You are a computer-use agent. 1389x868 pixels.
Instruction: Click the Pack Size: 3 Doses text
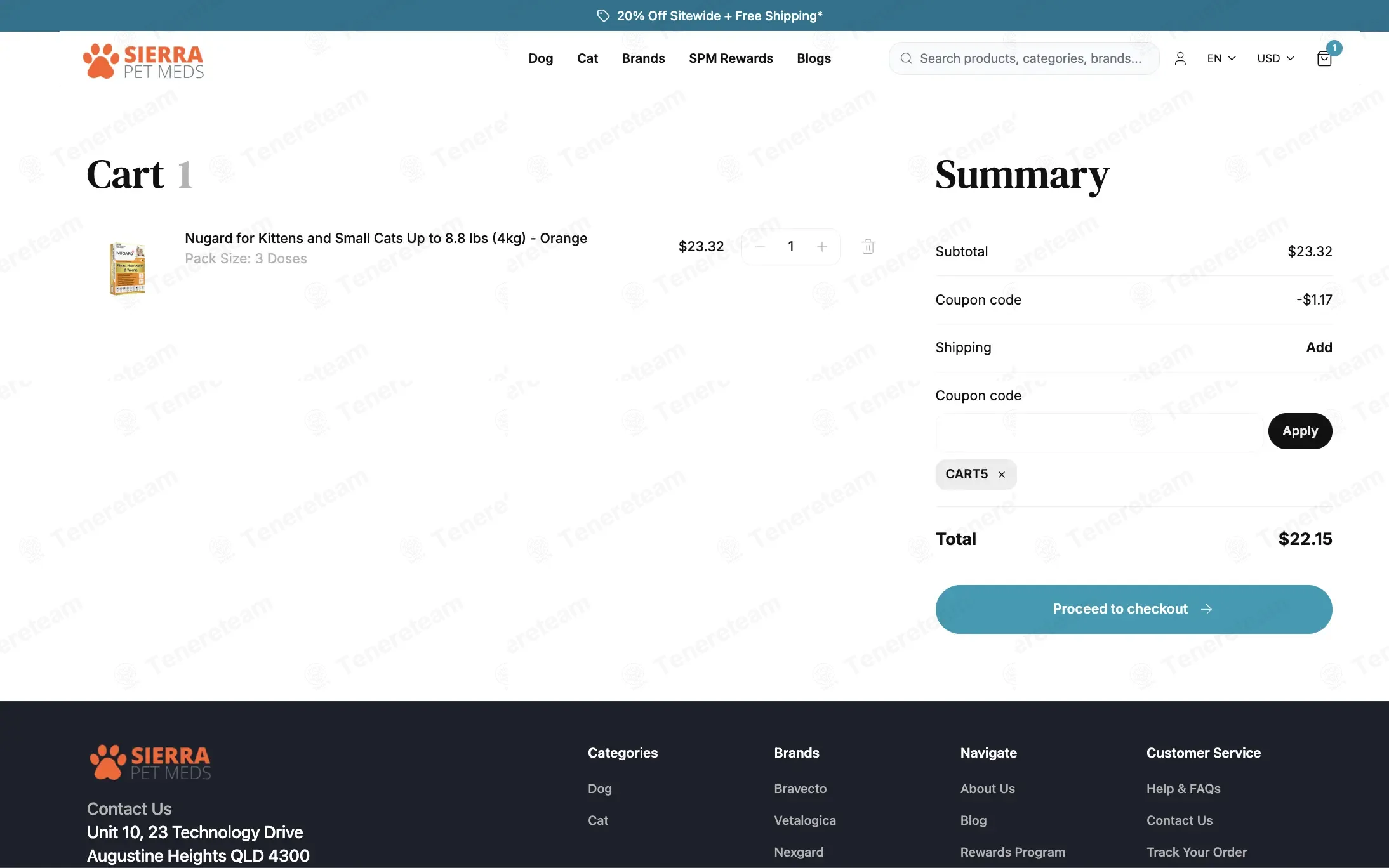pos(246,259)
